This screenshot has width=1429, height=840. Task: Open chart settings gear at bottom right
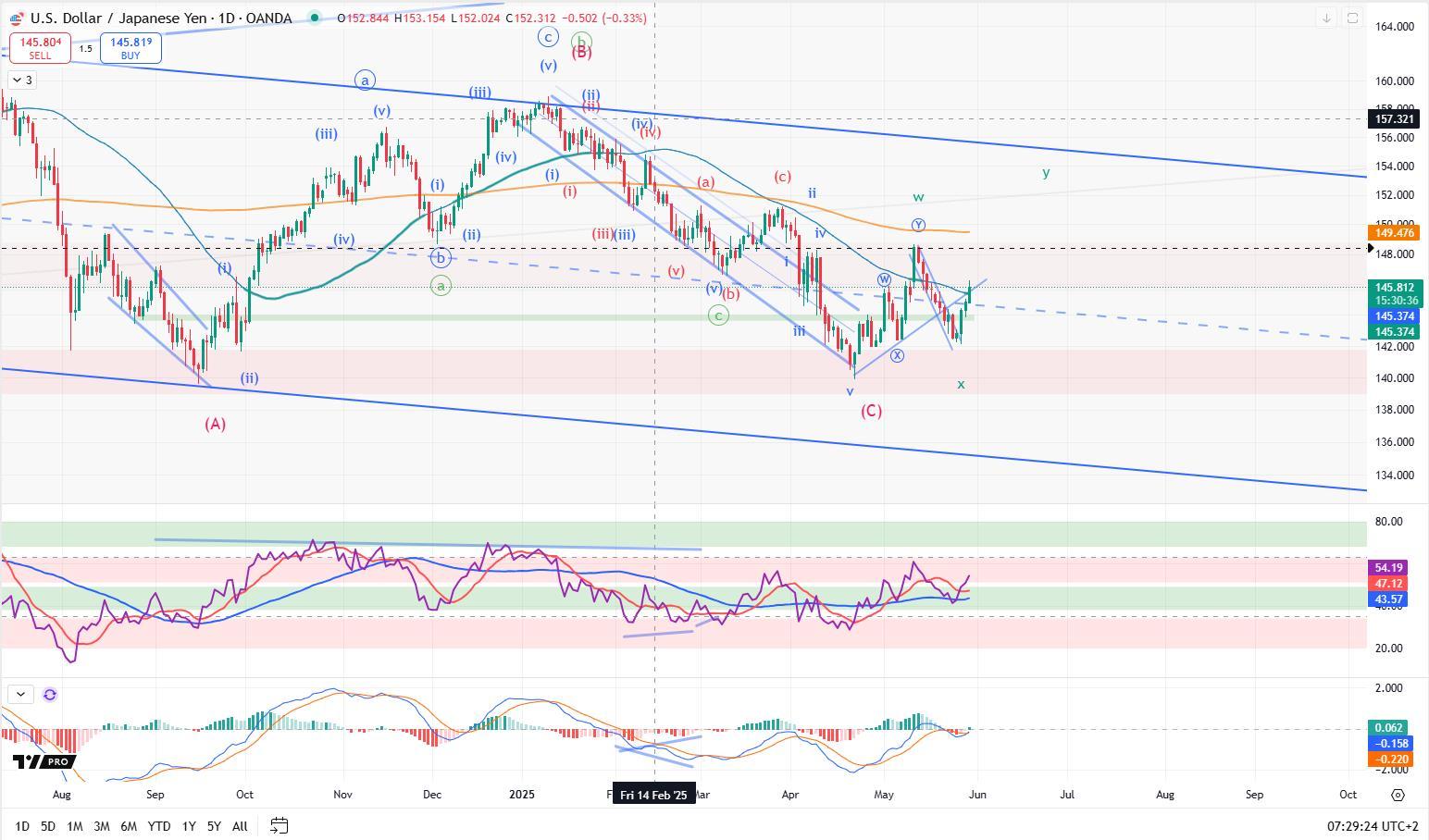point(1398,795)
